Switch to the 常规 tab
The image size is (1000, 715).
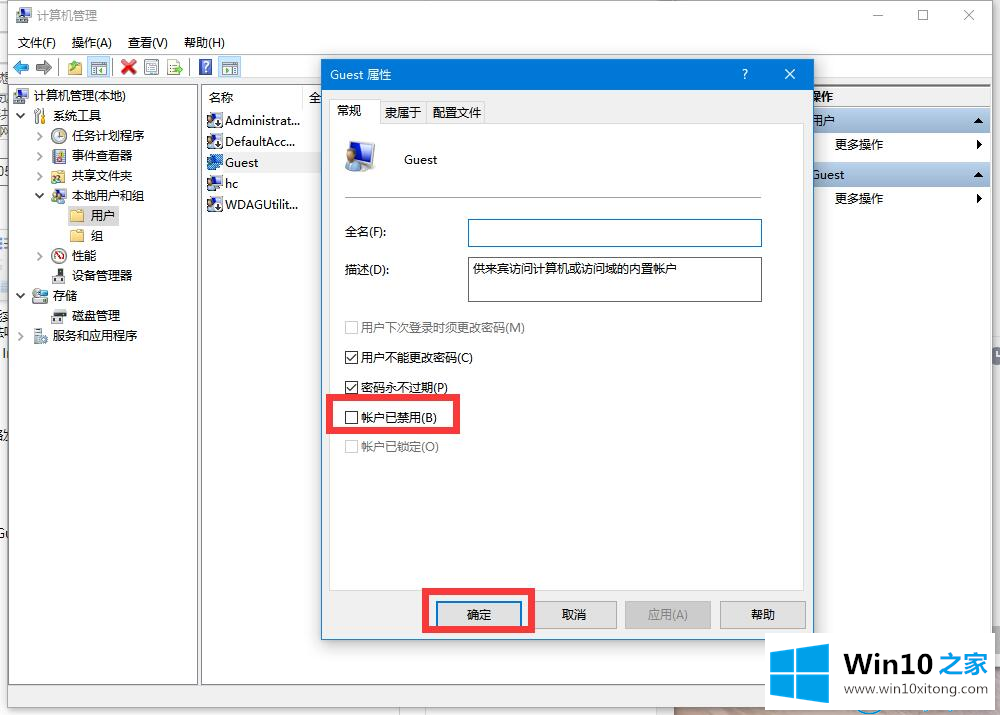point(349,110)
